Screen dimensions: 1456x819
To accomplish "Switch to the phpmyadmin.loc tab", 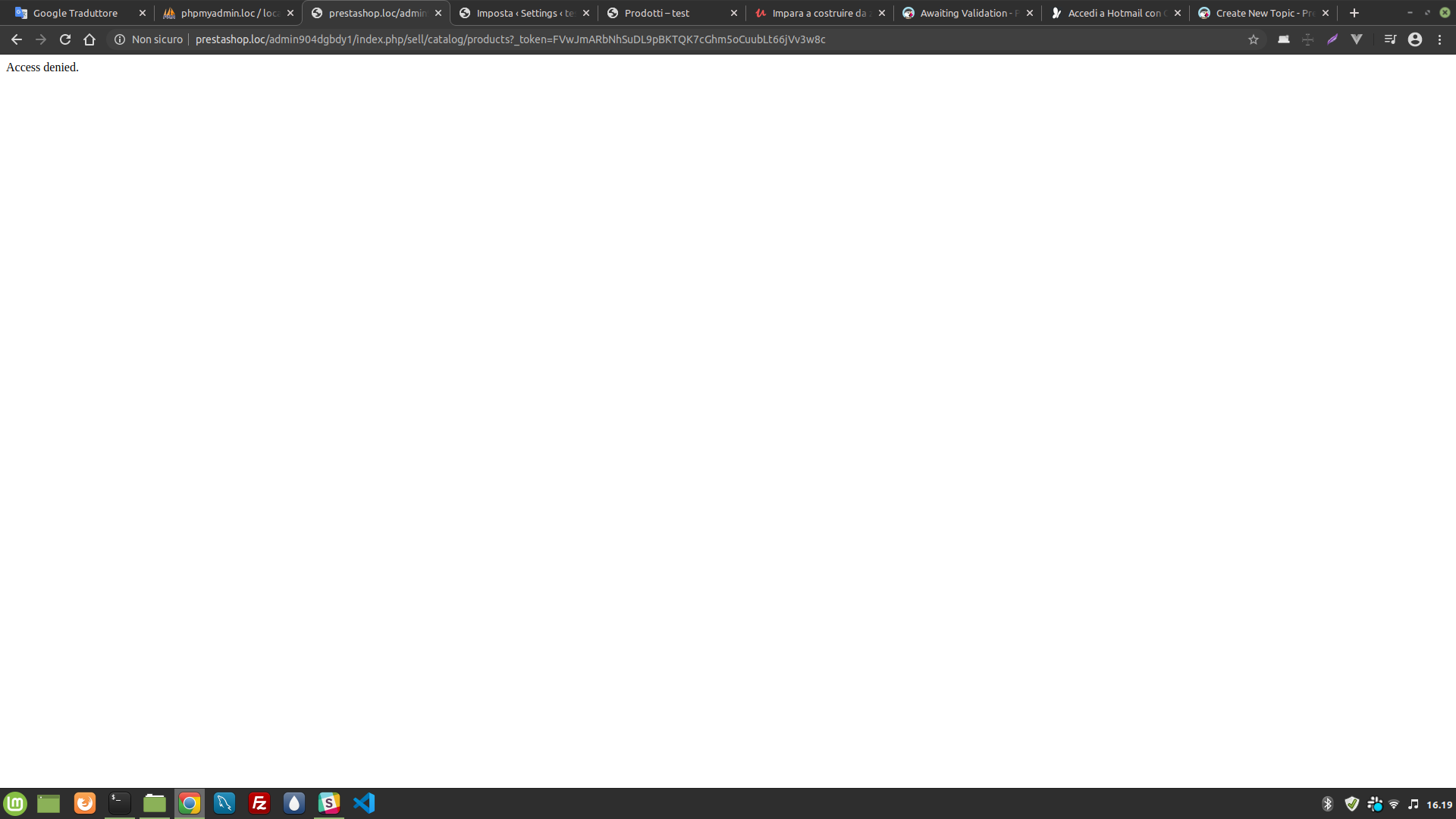I will (227, 13).
